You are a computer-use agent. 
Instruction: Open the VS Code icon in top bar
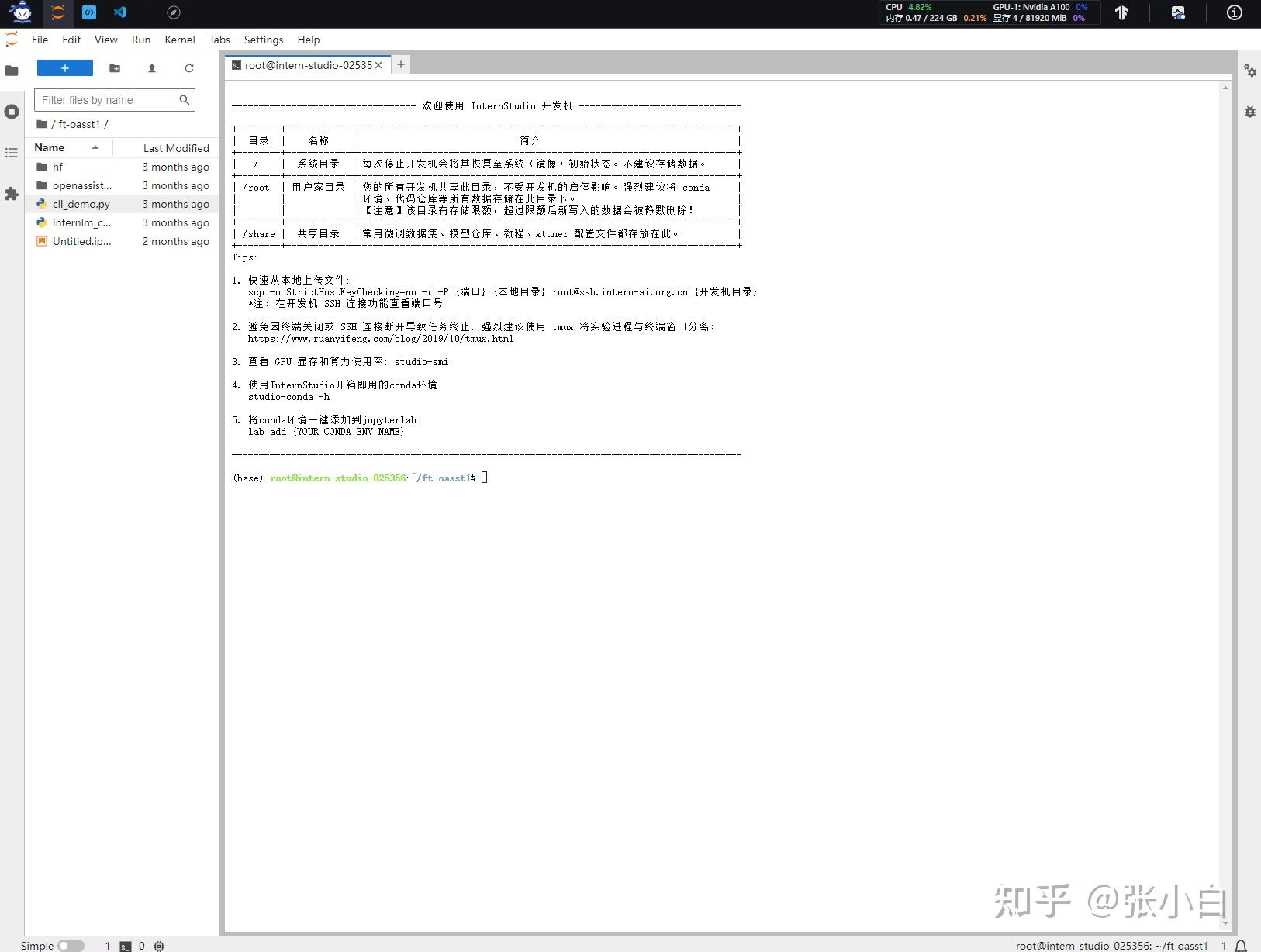point(120,12)
